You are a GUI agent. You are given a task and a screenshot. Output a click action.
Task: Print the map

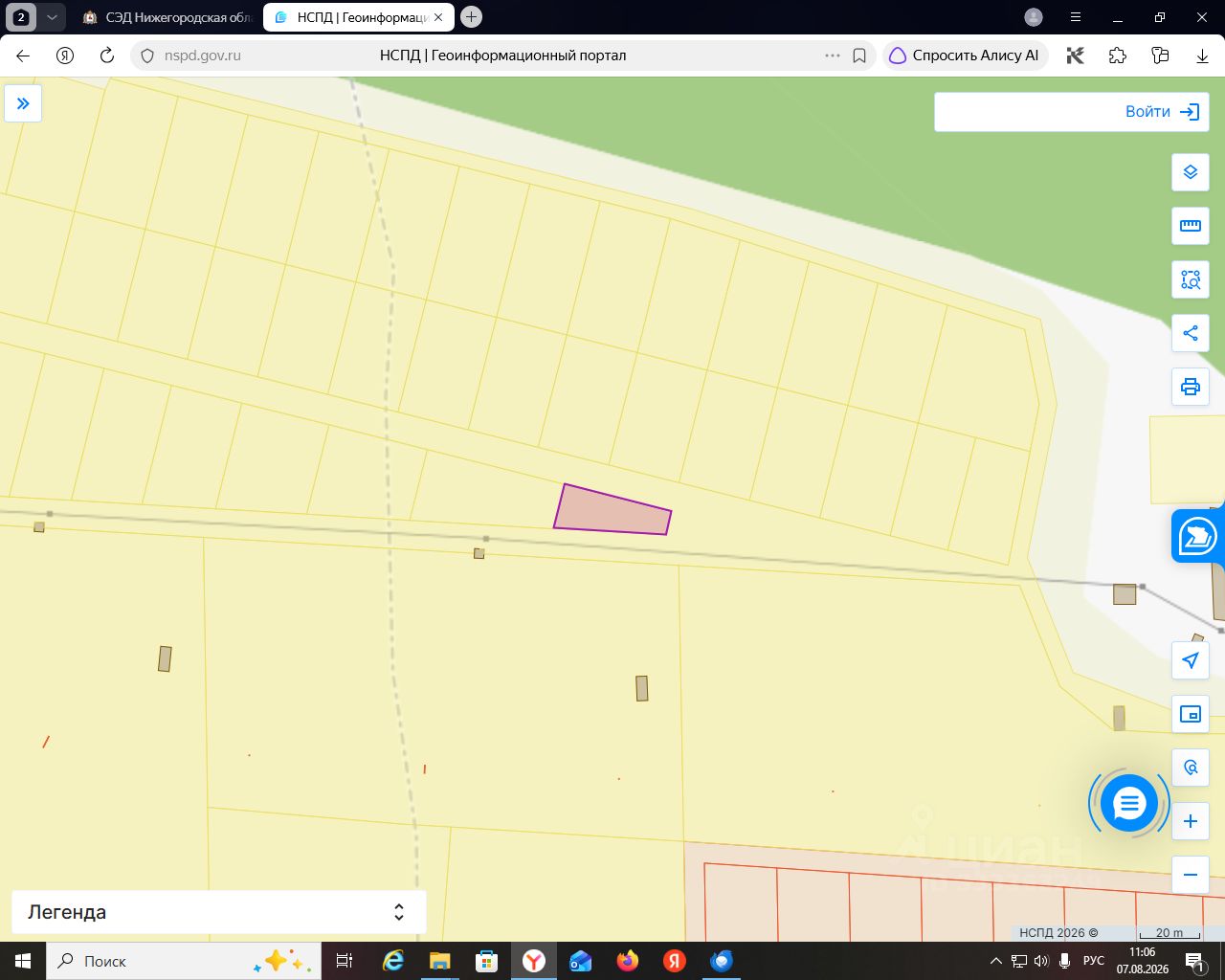point(1191,387)
